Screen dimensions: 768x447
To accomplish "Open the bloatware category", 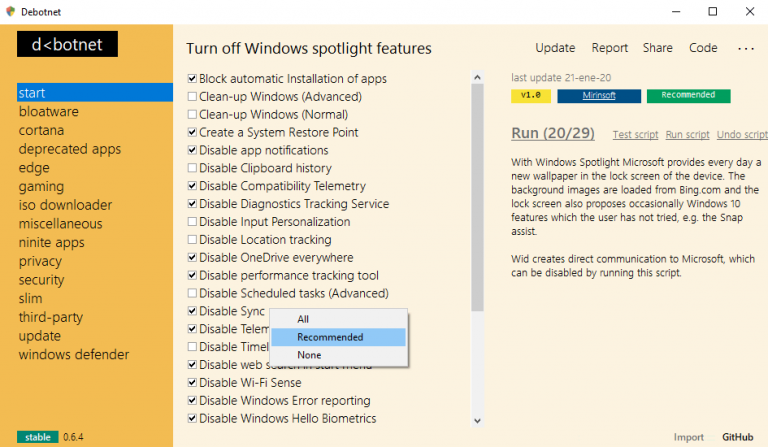I will point(48,111).
